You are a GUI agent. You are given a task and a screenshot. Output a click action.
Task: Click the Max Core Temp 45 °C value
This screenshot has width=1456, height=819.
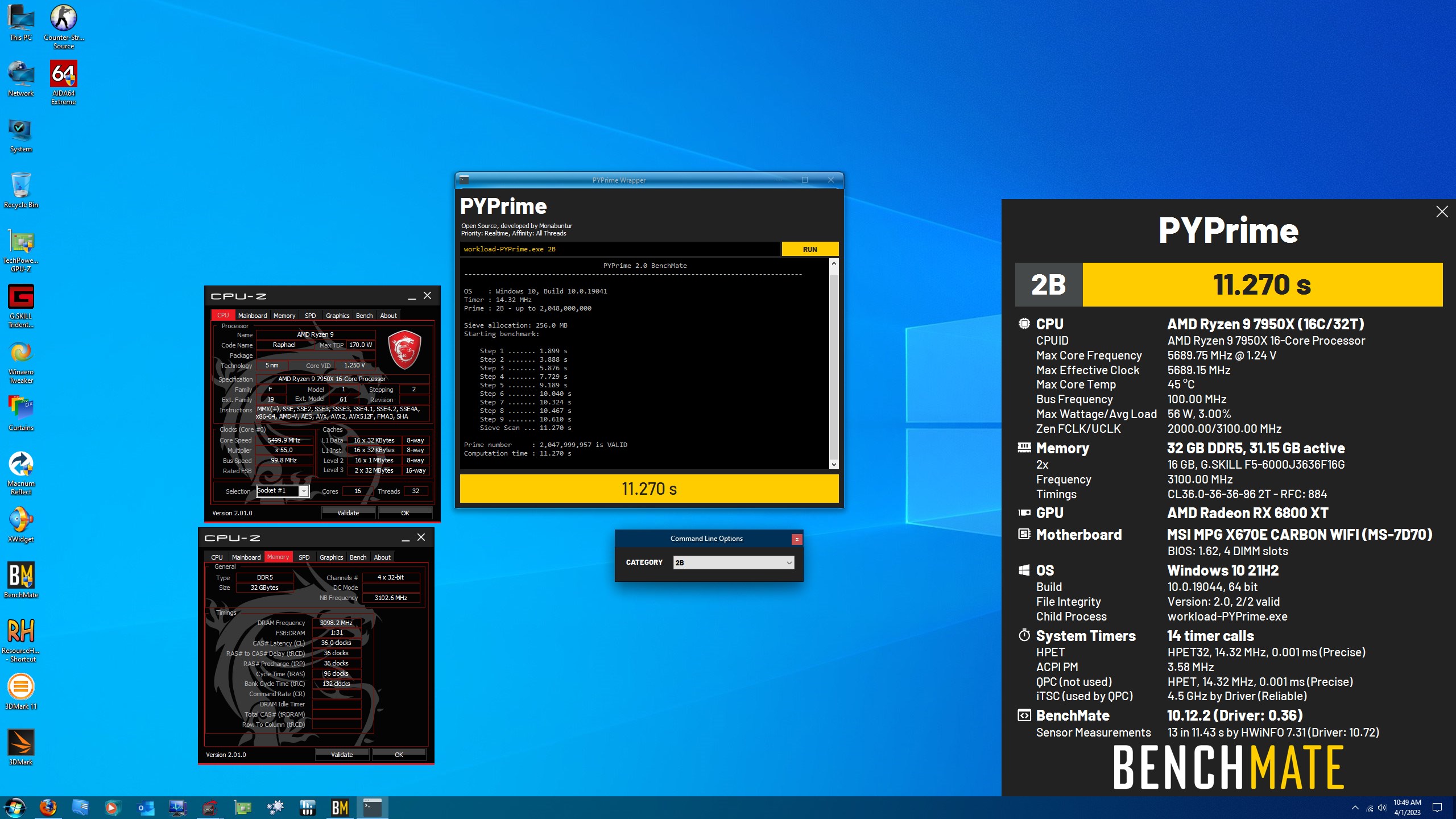click(1181, 384)
